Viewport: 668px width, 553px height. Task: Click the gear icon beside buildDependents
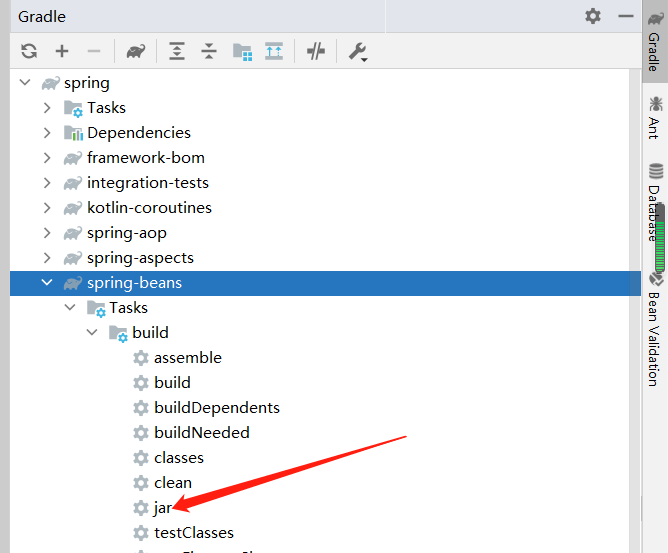click(x=141, y=408)
